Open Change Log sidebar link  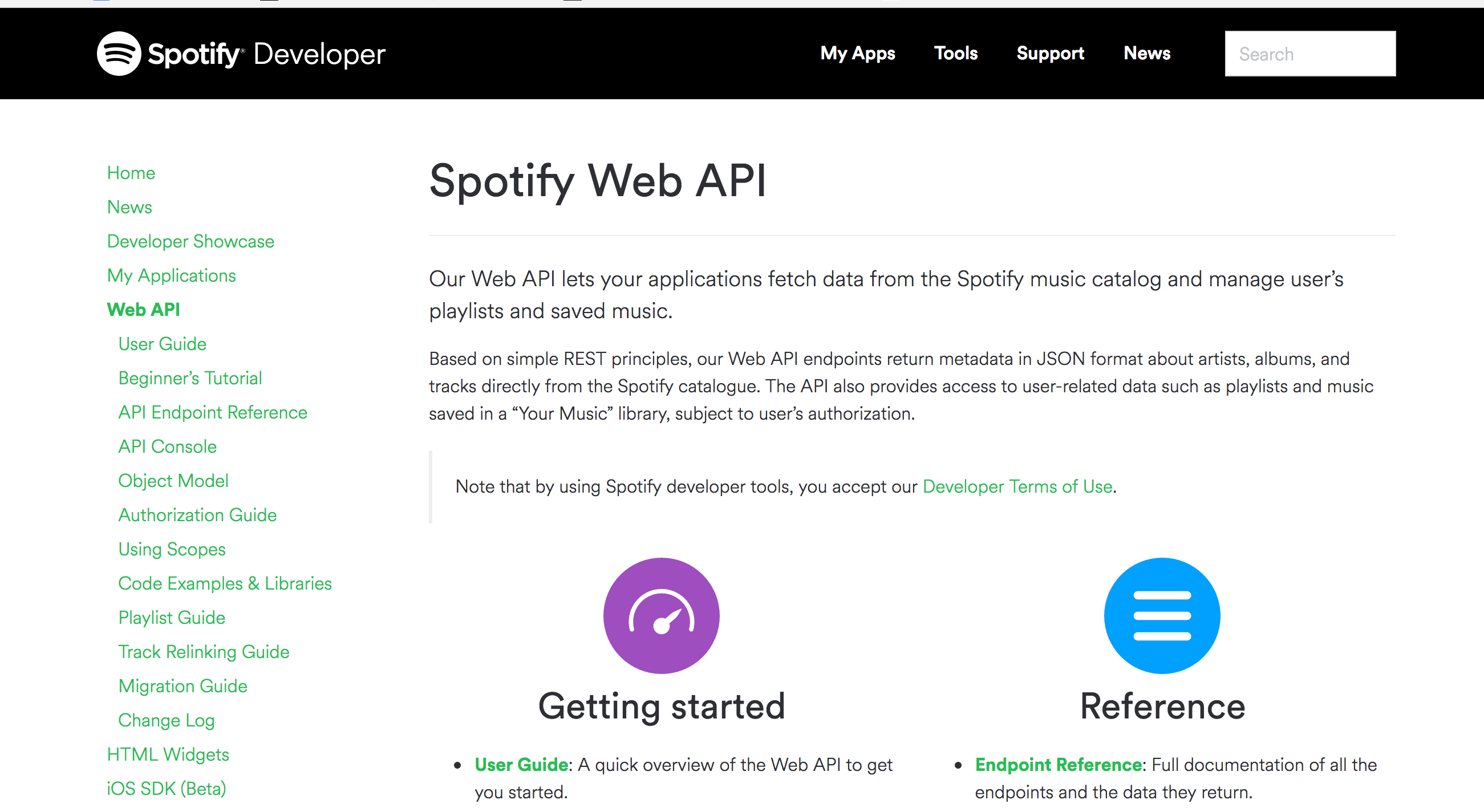(167, 720)
